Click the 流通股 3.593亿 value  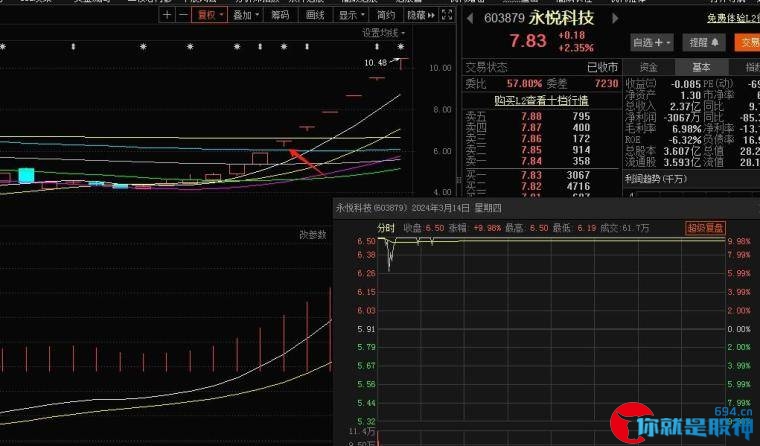[x=682, y=162]
